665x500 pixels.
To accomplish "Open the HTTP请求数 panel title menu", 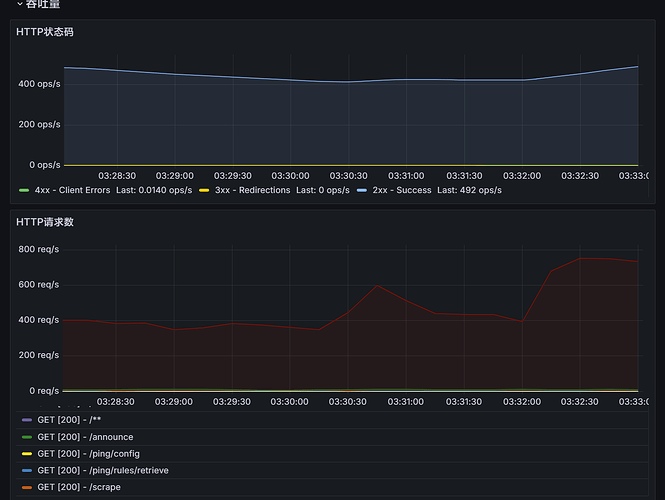I will [x=44, y=222].
